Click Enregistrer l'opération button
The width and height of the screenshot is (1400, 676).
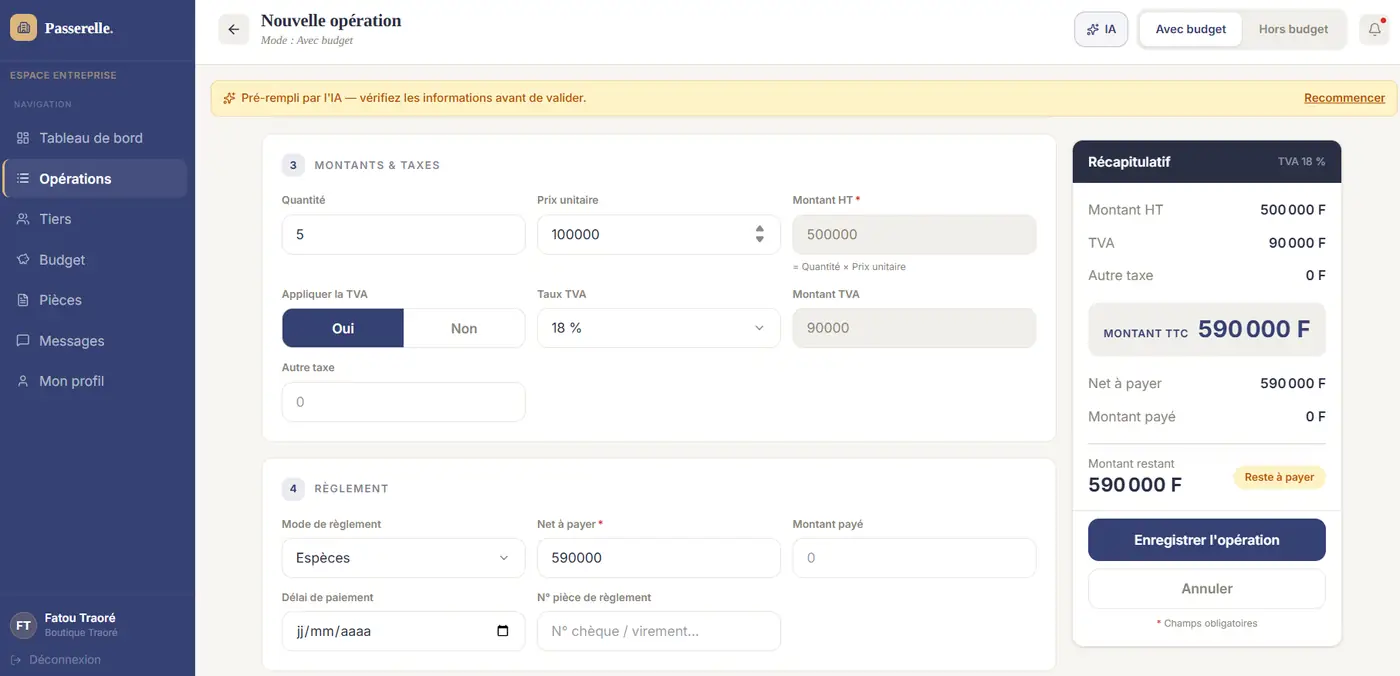coord(1207,540)
